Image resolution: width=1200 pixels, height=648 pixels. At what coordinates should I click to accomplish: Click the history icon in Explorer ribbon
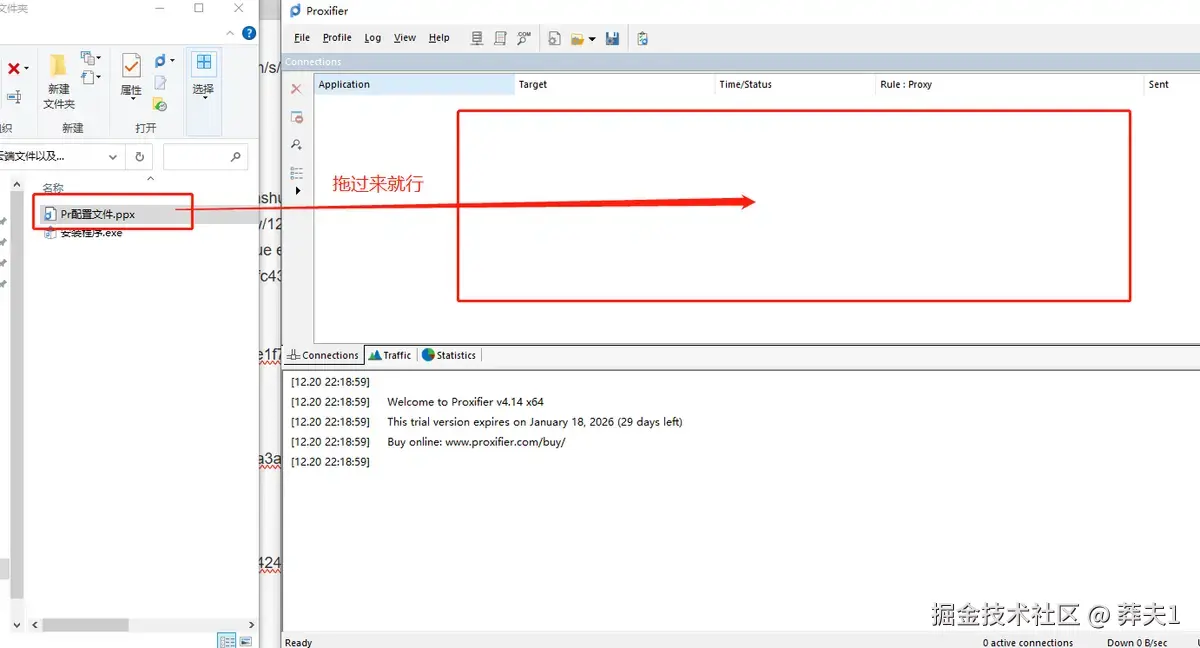pyautogui.click(x=160, y=104)
